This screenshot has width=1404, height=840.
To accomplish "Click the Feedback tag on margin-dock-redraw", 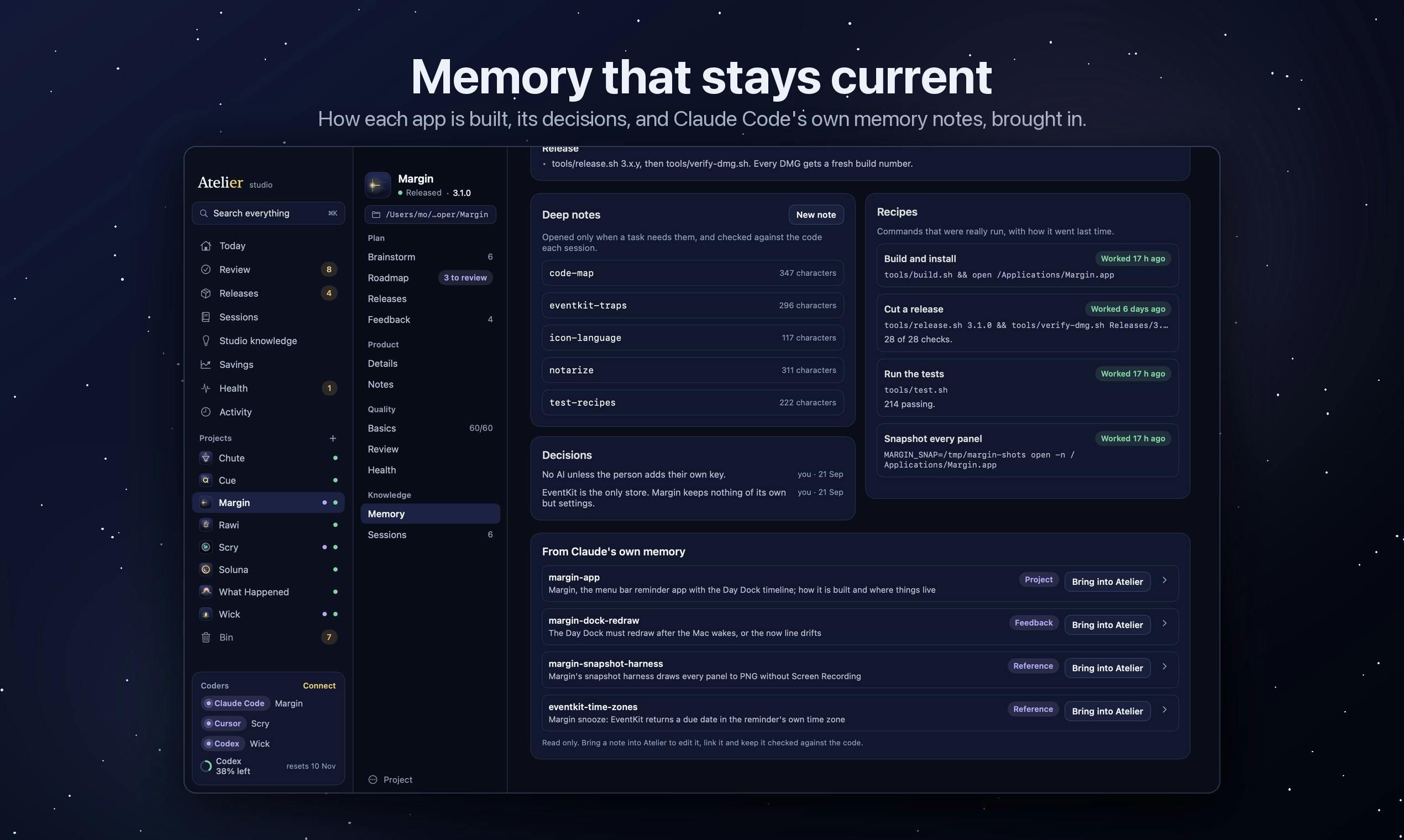I will (x=1033, y=623).
